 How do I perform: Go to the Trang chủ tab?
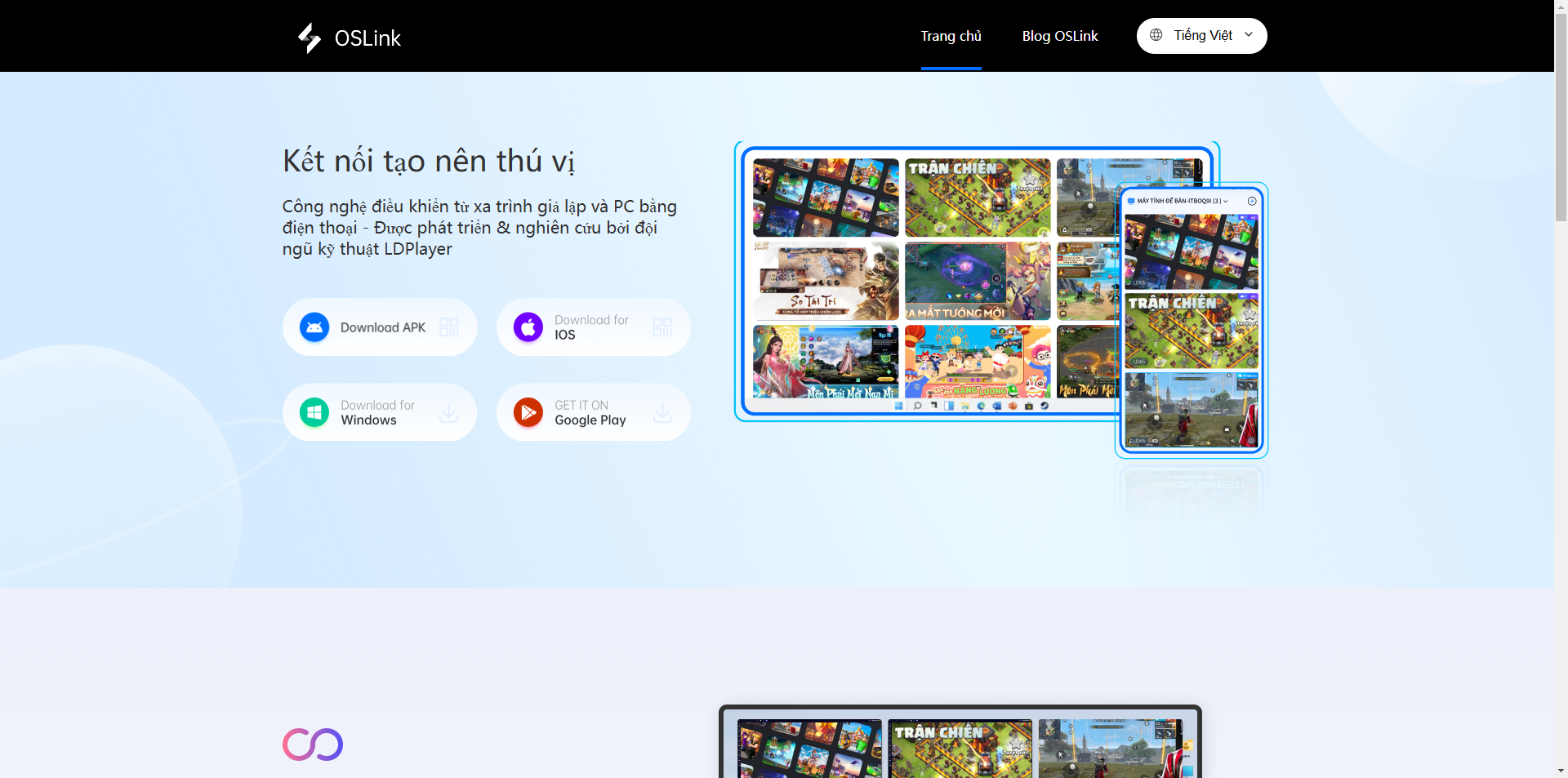click(x=951, y=36)
